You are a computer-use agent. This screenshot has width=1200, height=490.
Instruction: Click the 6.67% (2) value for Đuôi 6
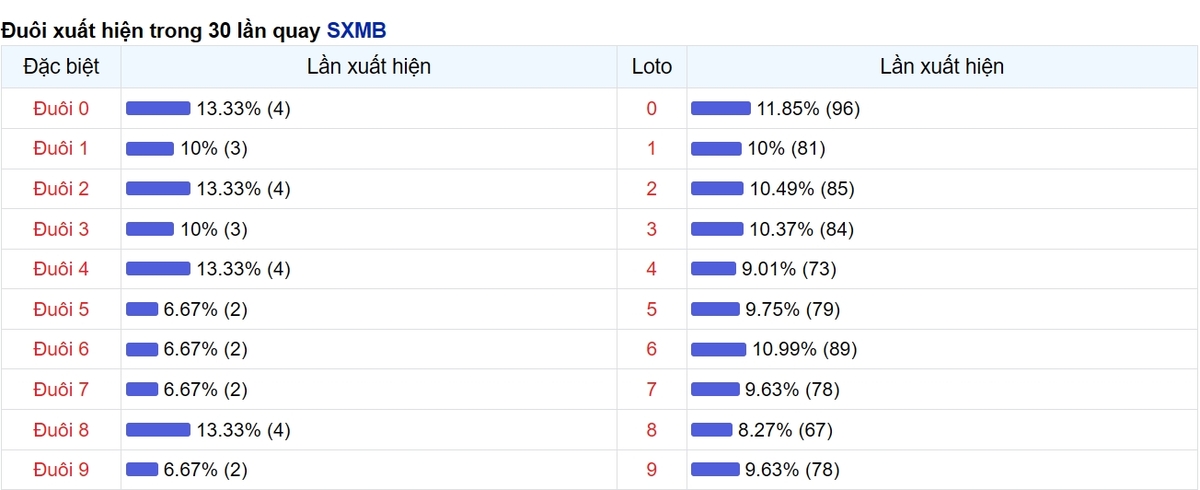206,349
